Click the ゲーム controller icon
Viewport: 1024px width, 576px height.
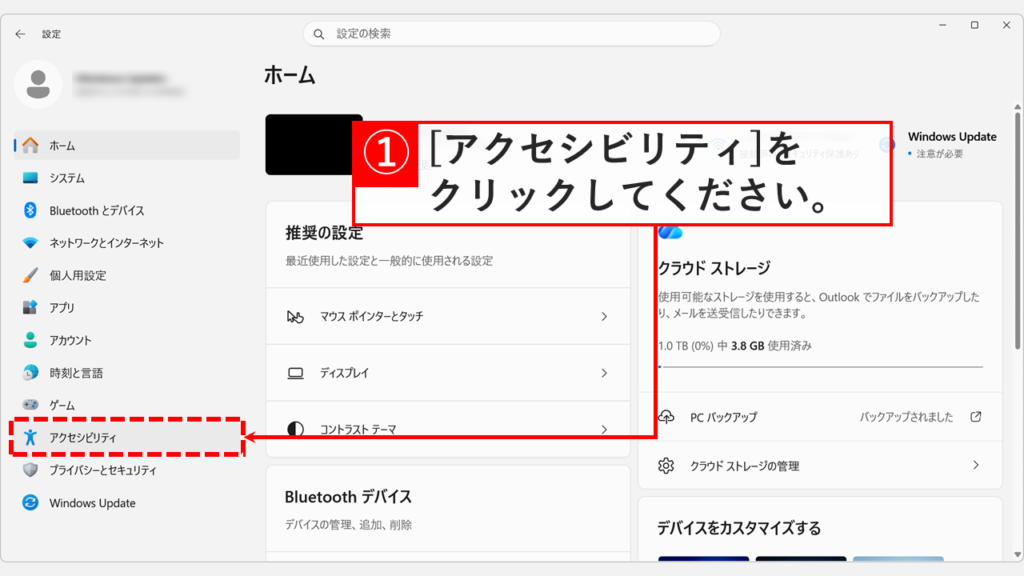point(30,405)
